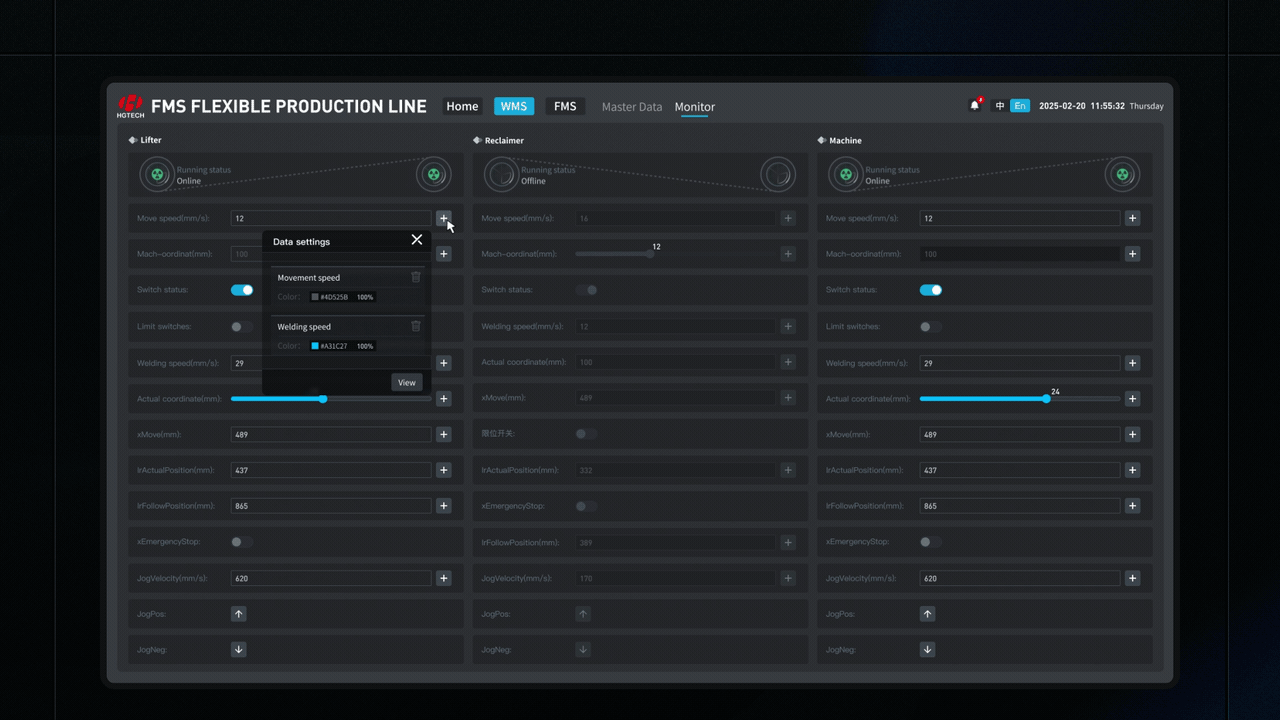
Task: Click Reclaimer JogNeg down arrow
Action: [583, 650]
